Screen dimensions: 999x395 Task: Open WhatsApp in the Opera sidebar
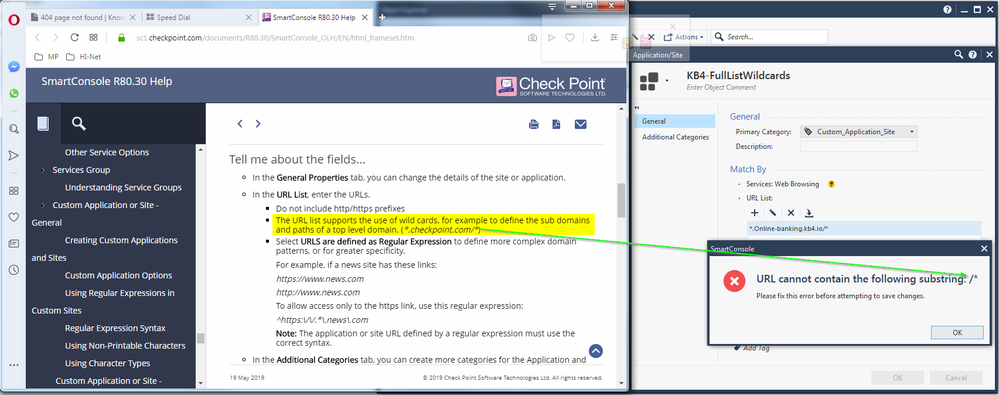point(13,93)
